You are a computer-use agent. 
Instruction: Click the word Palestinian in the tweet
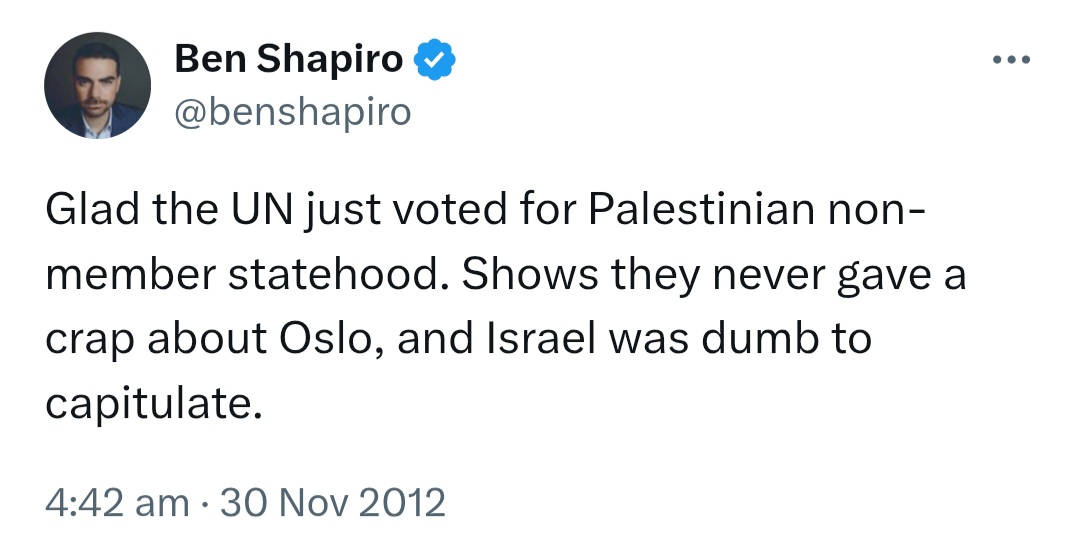tap(700, 209)
